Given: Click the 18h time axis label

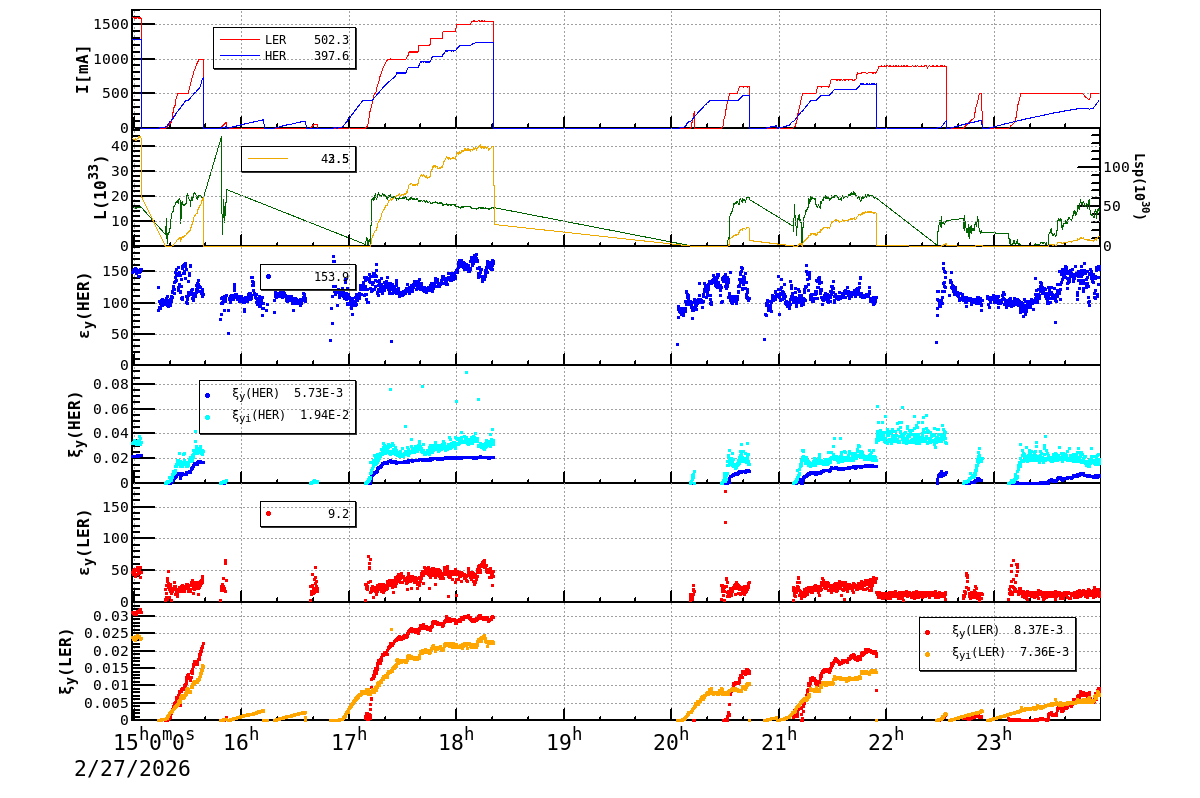Looking at the screenshot, I should [x=457, y=741].
